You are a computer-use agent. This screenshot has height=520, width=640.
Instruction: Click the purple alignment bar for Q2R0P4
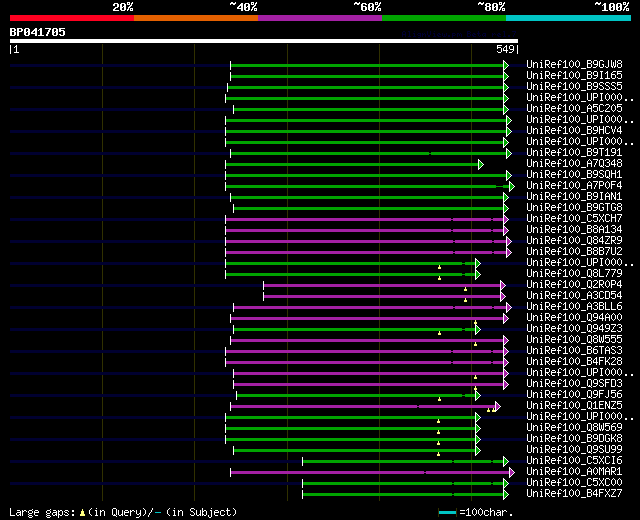point(382,286)
